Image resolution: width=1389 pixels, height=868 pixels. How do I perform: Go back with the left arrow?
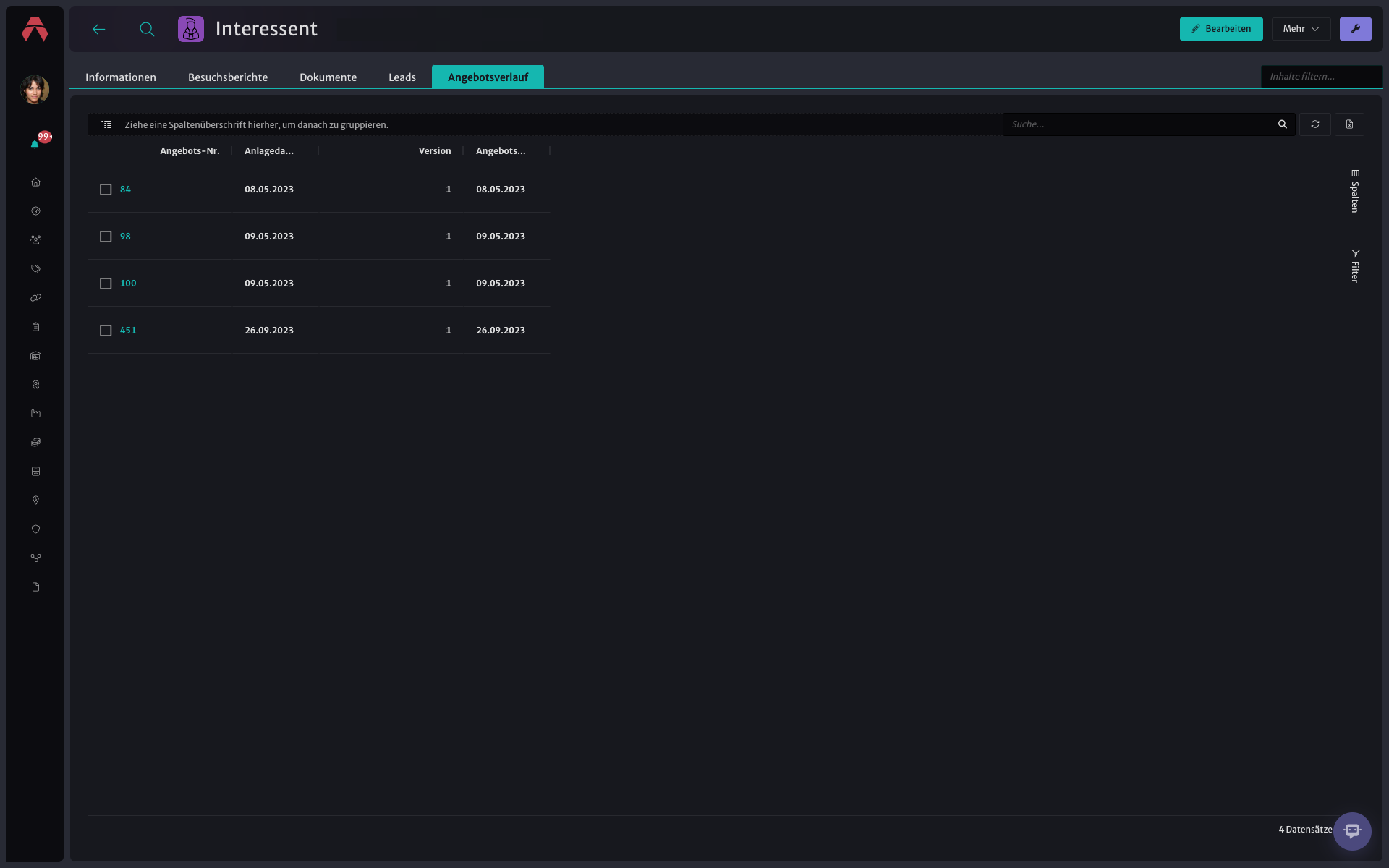click(x=99, y=29)
